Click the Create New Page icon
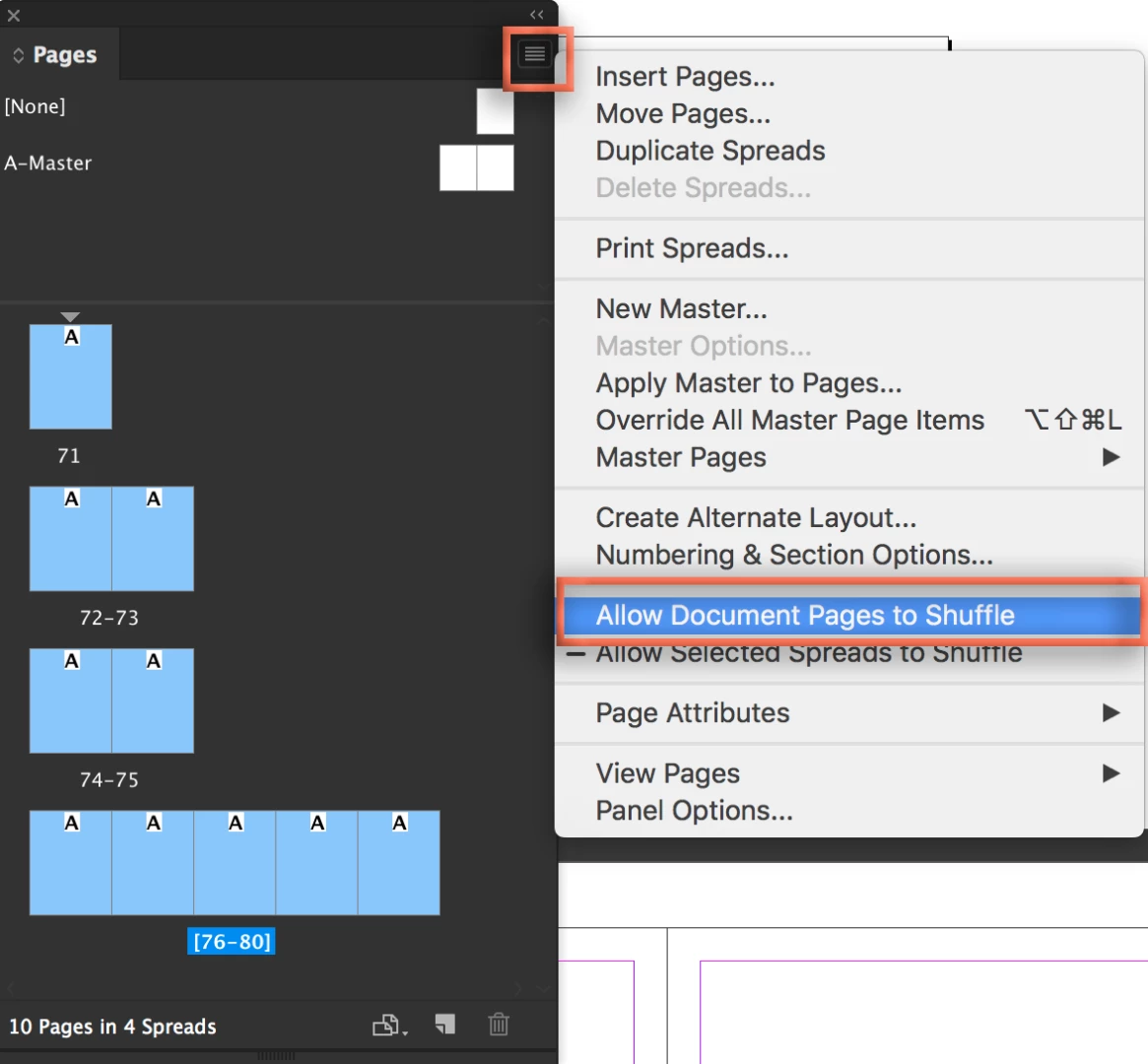This screenshot has width=1148, height=1064. 445,1024
